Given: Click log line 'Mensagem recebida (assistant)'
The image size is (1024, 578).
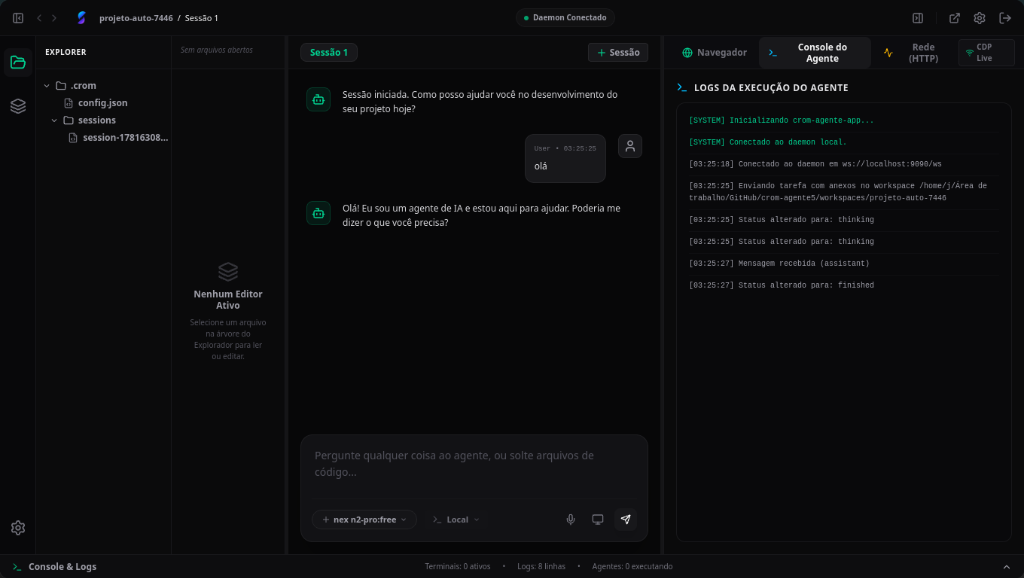Looking at the screenshot, I should (779, 263).
